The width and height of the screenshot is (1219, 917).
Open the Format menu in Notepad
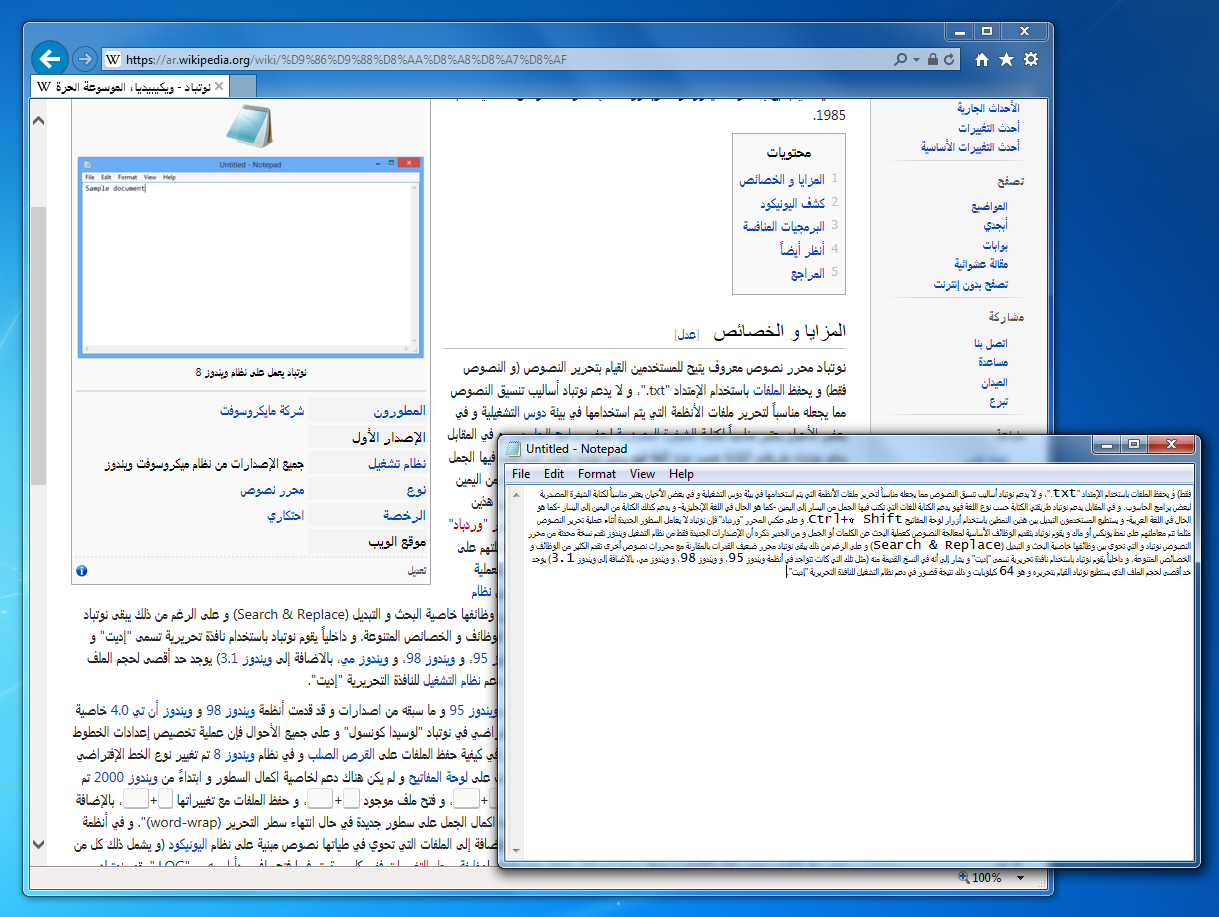coord(597,474)
